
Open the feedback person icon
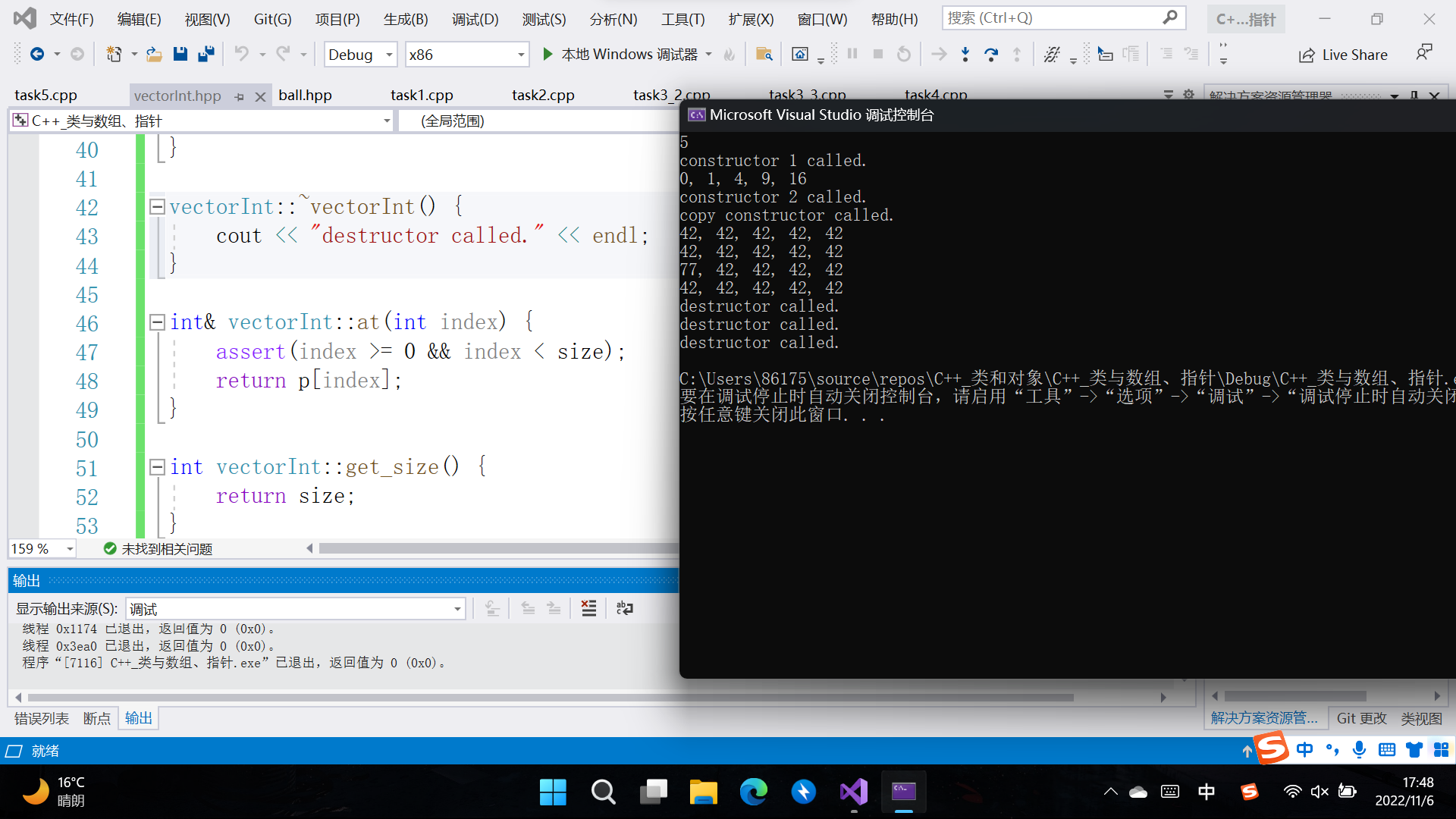click(1423, 52)
